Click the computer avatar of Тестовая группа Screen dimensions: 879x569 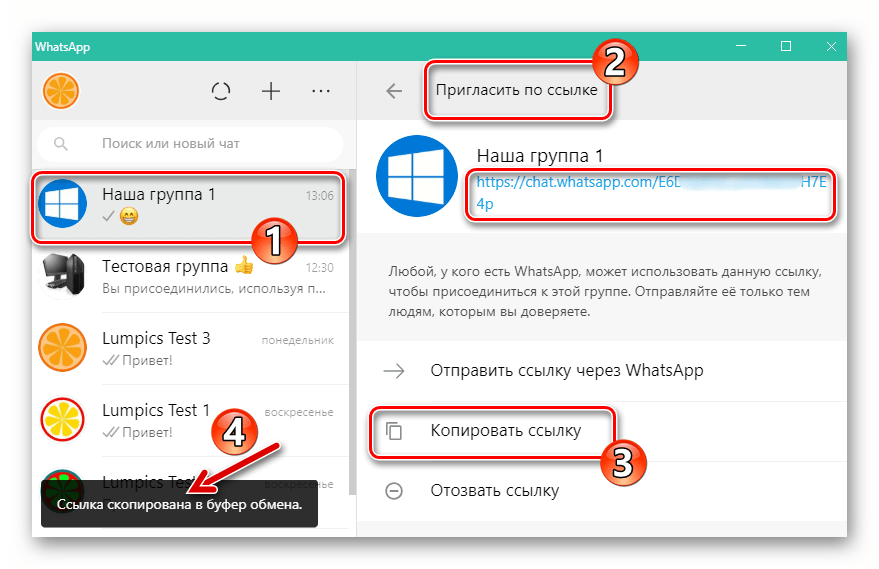pos(62,275)
